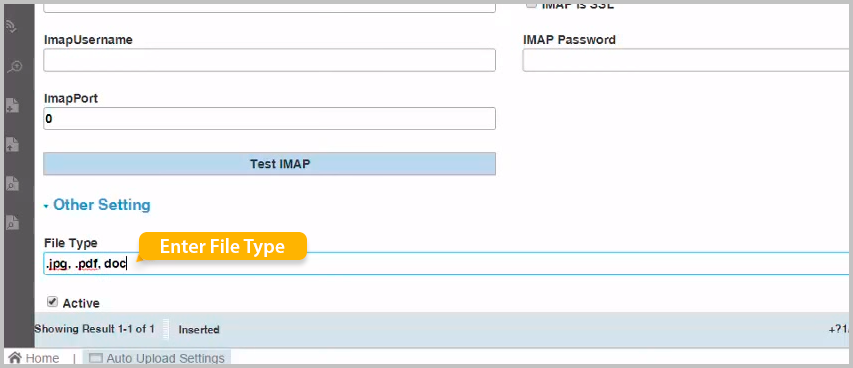Click the 'ImapUsername' label
This screenshot has width=853, height=368.
[88, 40]
